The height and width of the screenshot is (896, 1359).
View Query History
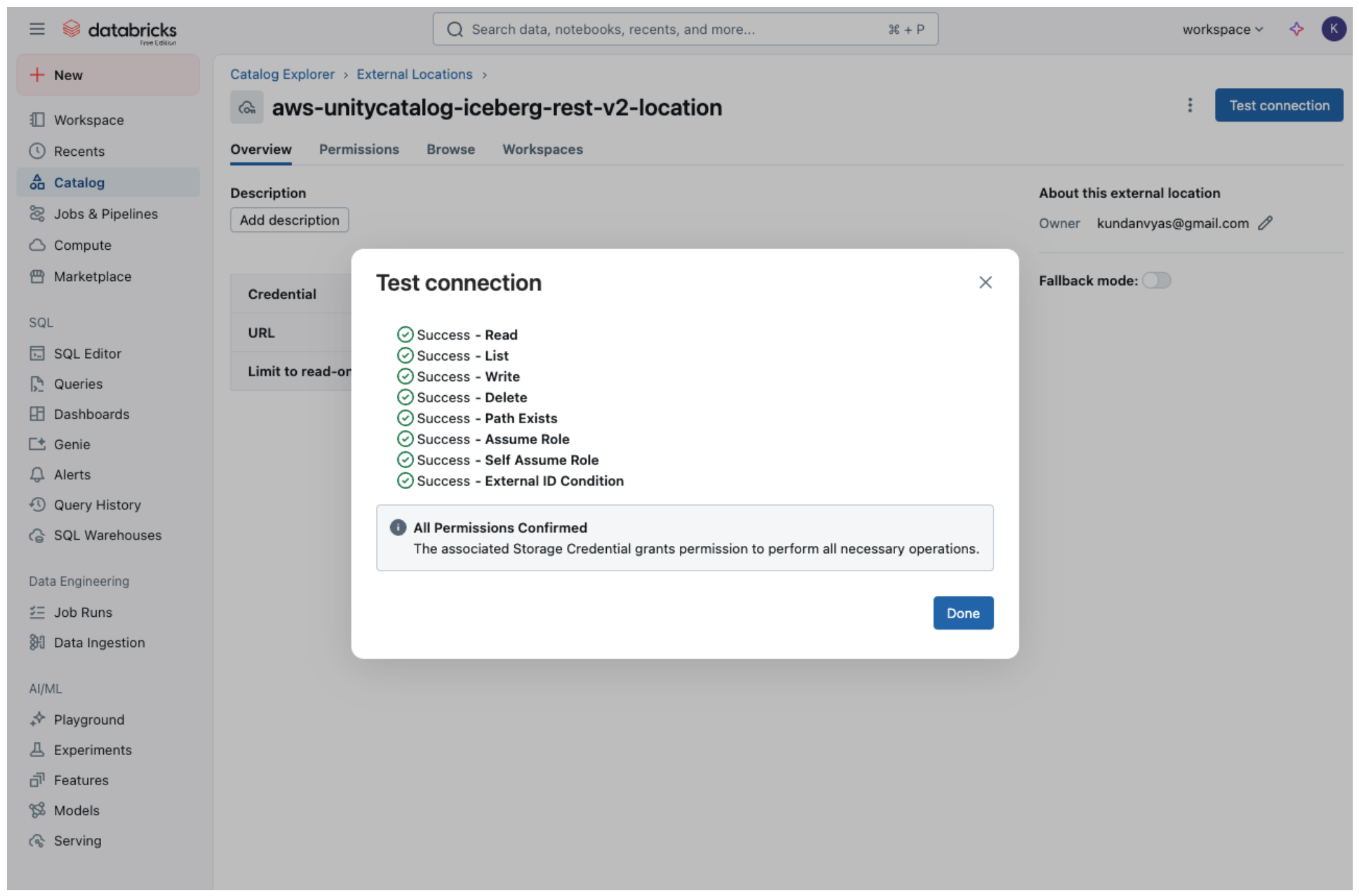[x=97, y=505]
